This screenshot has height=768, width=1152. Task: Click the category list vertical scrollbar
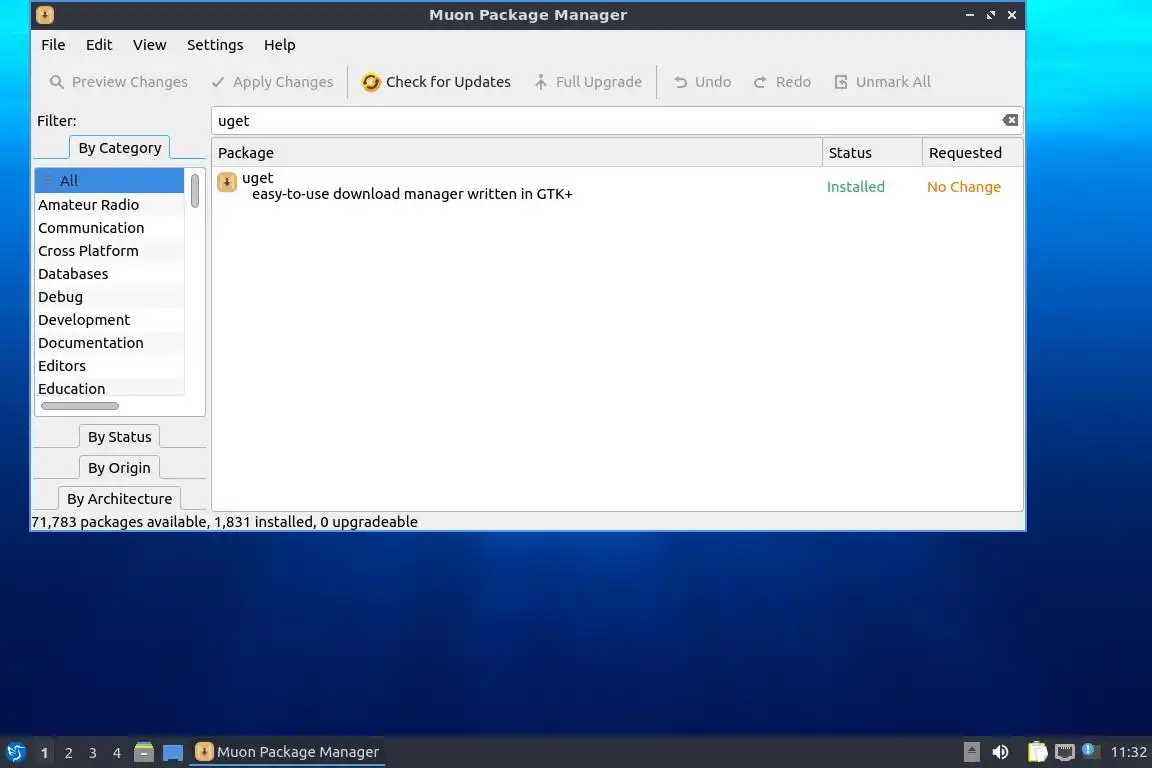(195, 191)
